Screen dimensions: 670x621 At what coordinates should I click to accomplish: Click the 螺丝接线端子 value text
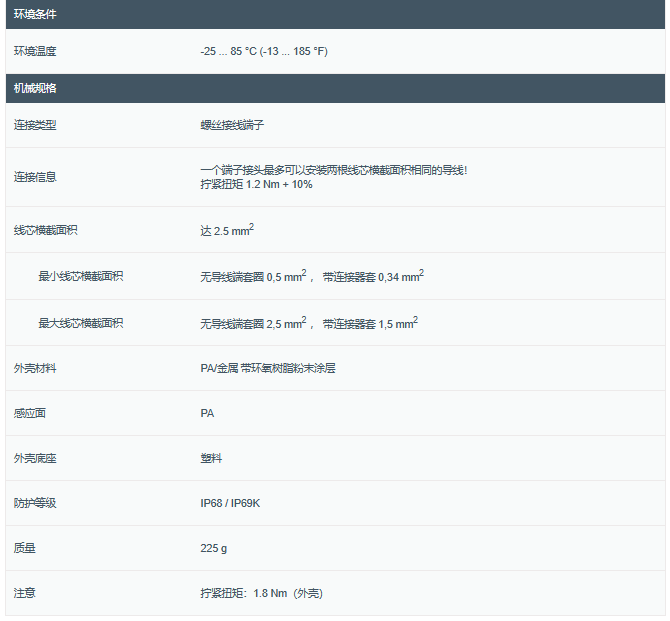click(x=232, y=125)
